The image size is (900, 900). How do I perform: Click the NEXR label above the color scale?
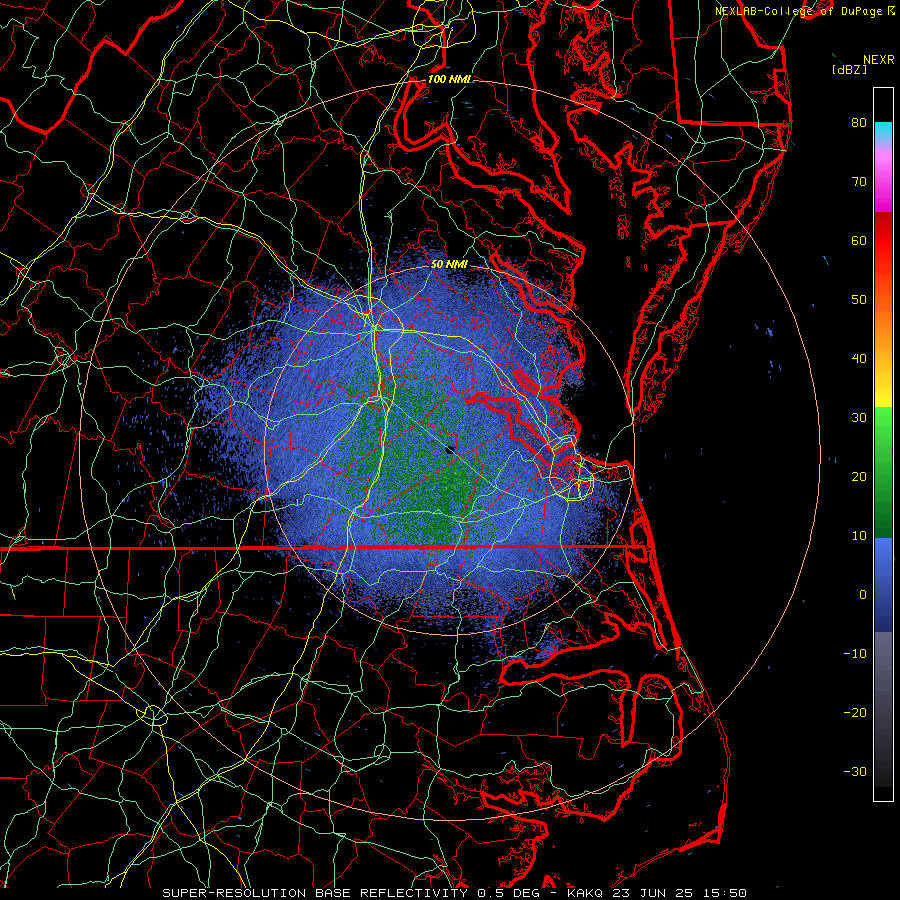tap(878, 60)
